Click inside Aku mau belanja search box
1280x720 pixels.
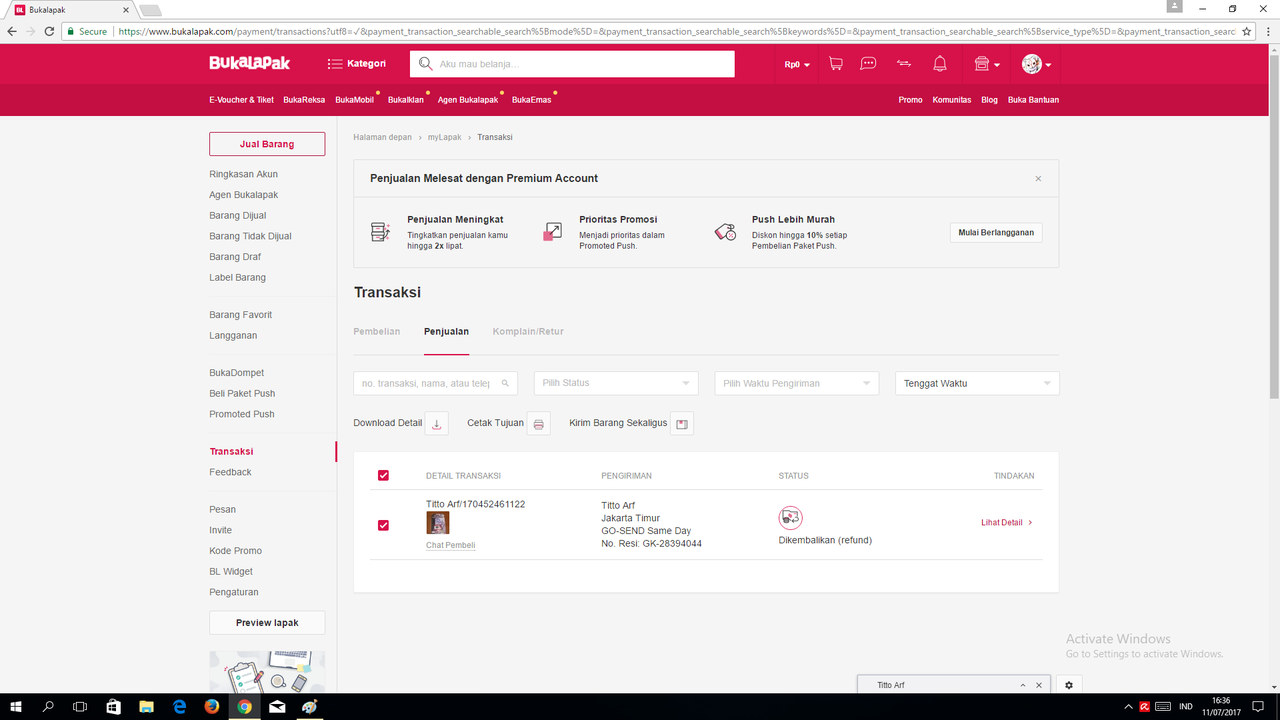(572, 64)
